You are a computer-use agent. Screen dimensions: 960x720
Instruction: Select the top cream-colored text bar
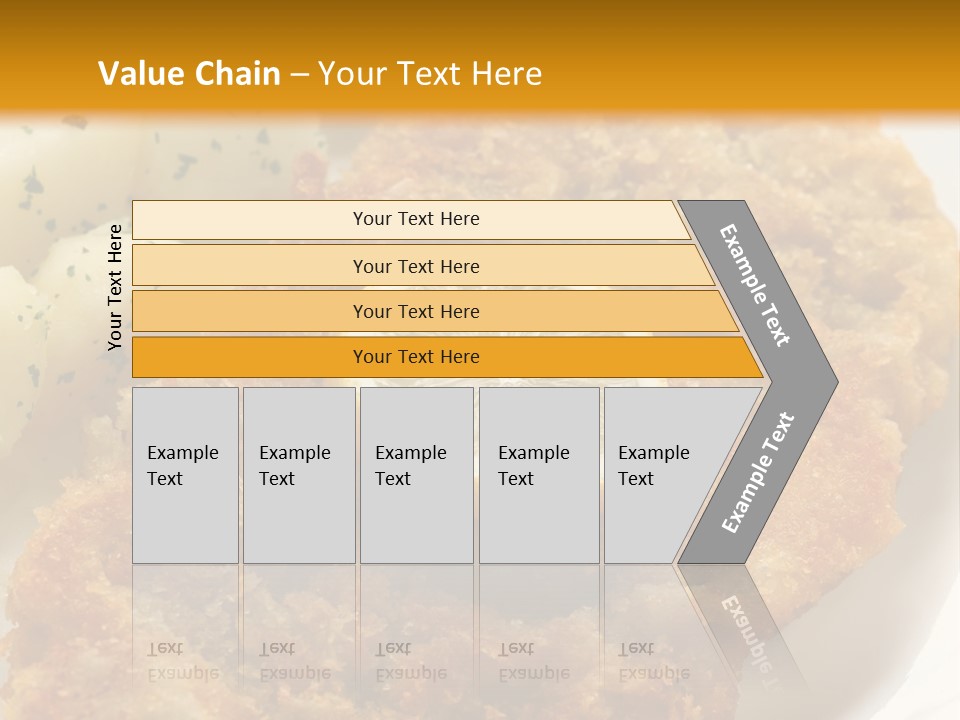pyautogui.click(x=415, y=219)
